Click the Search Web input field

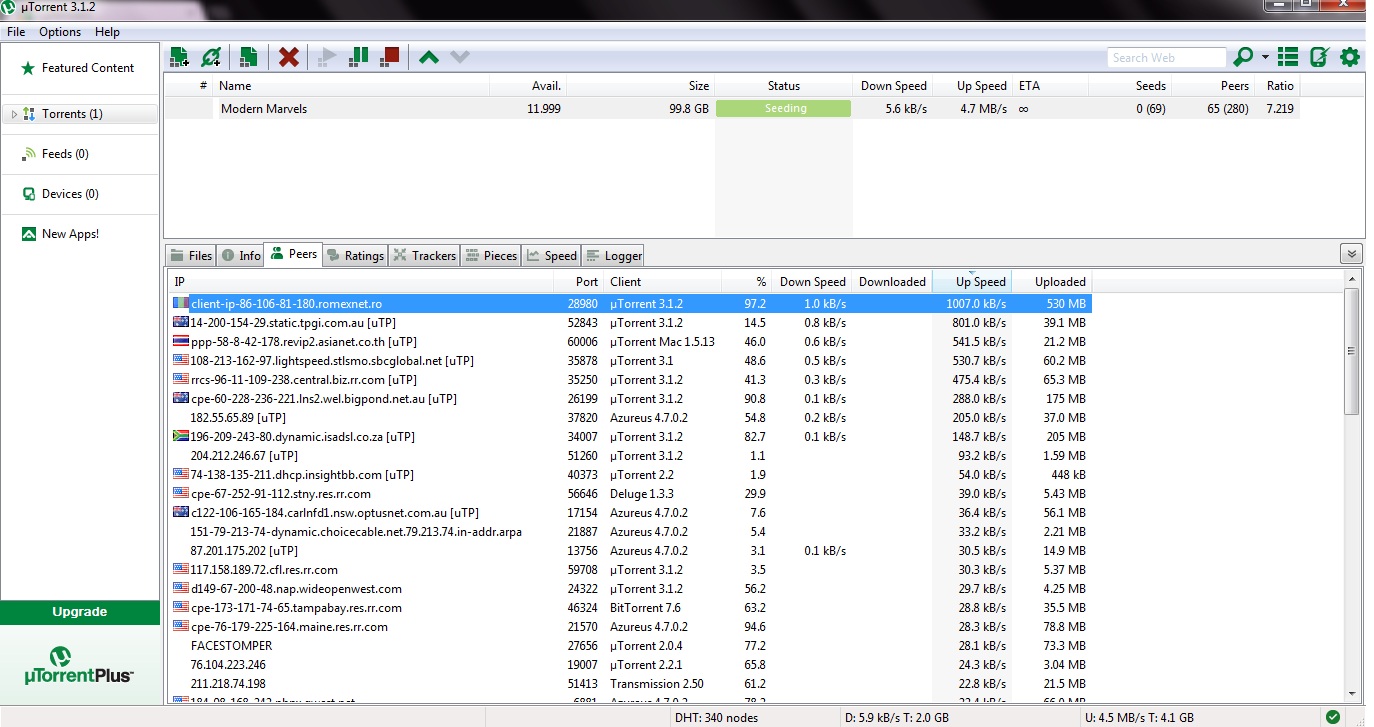click(x=1166, y=58)
